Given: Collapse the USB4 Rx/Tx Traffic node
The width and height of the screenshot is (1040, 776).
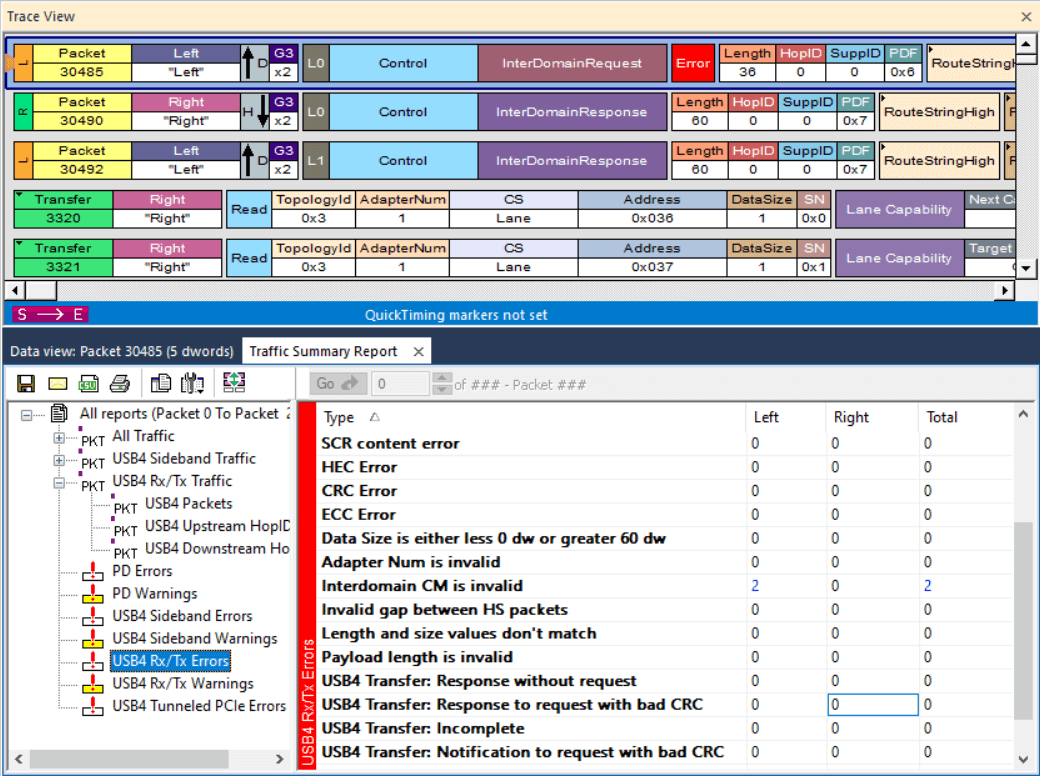Looking at the screenshot, I should [x=59, y=482].
